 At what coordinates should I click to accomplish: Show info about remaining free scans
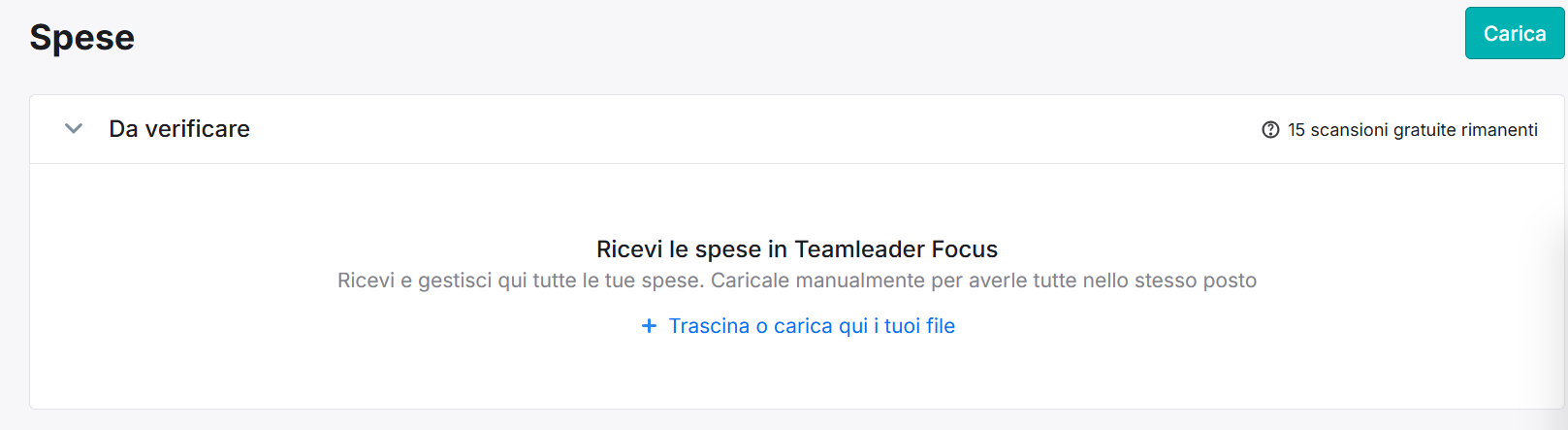pyautogui.click(x=1270, y=130)
